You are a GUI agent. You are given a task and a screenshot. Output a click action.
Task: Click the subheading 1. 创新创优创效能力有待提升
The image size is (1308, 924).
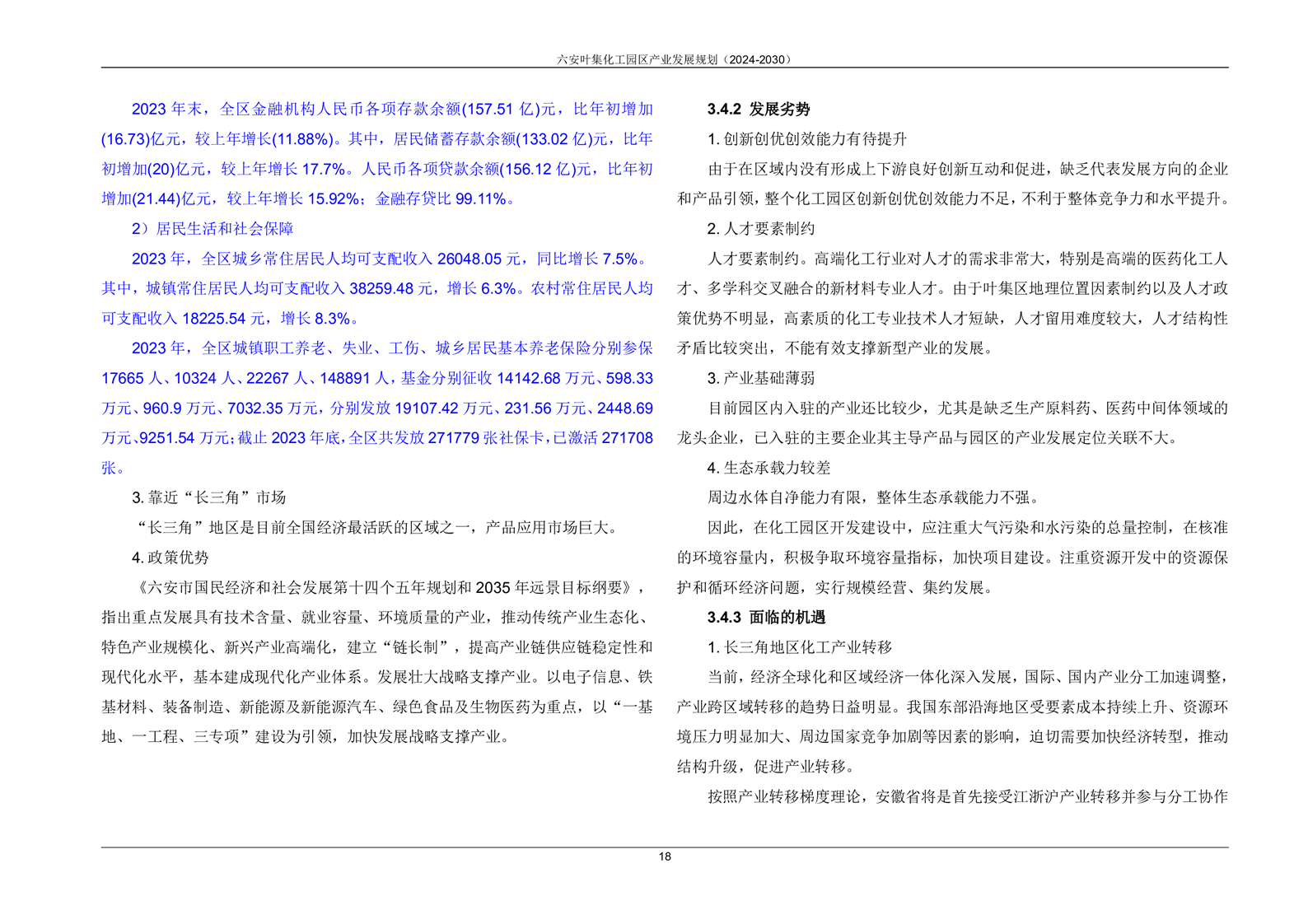(806, 138)
